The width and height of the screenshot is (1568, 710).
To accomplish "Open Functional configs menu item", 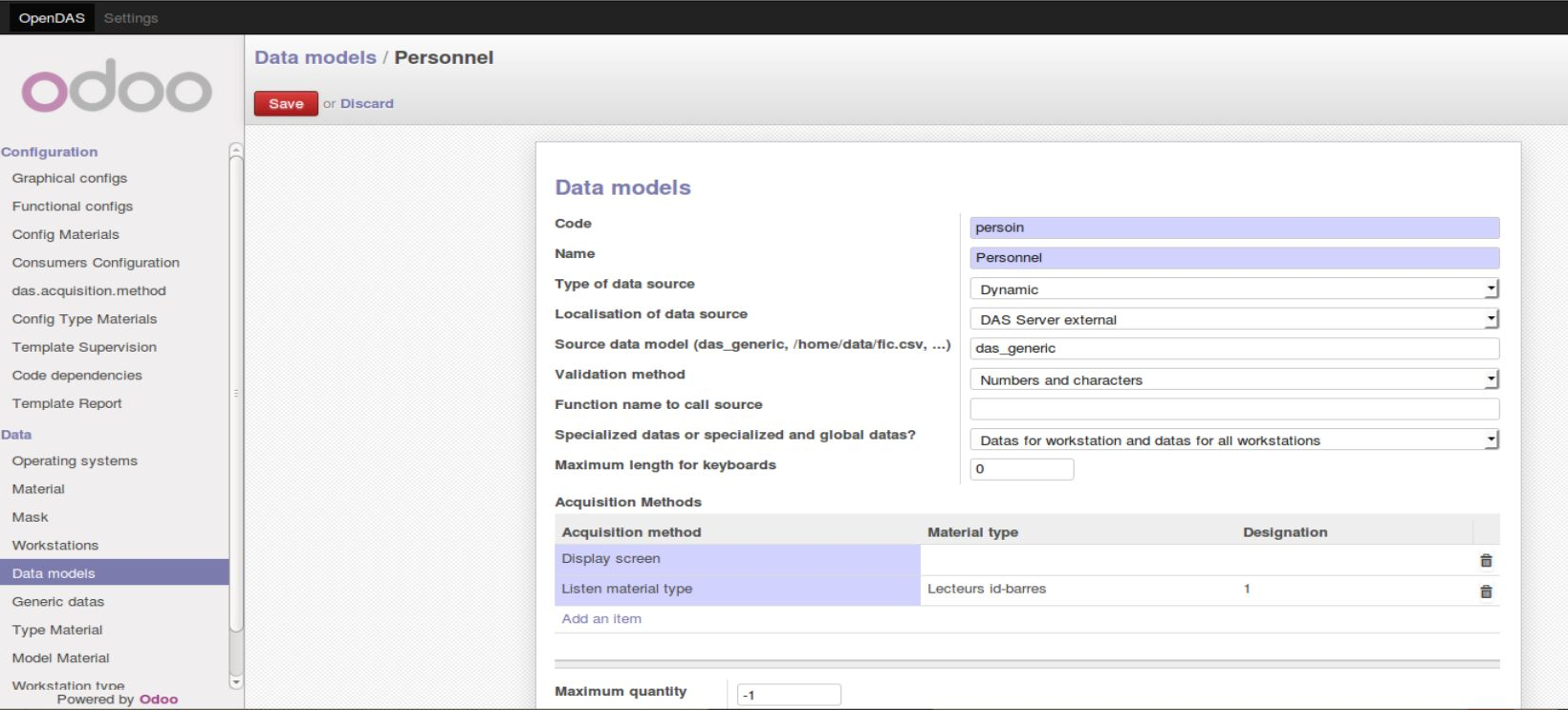I will coord(72,206).
